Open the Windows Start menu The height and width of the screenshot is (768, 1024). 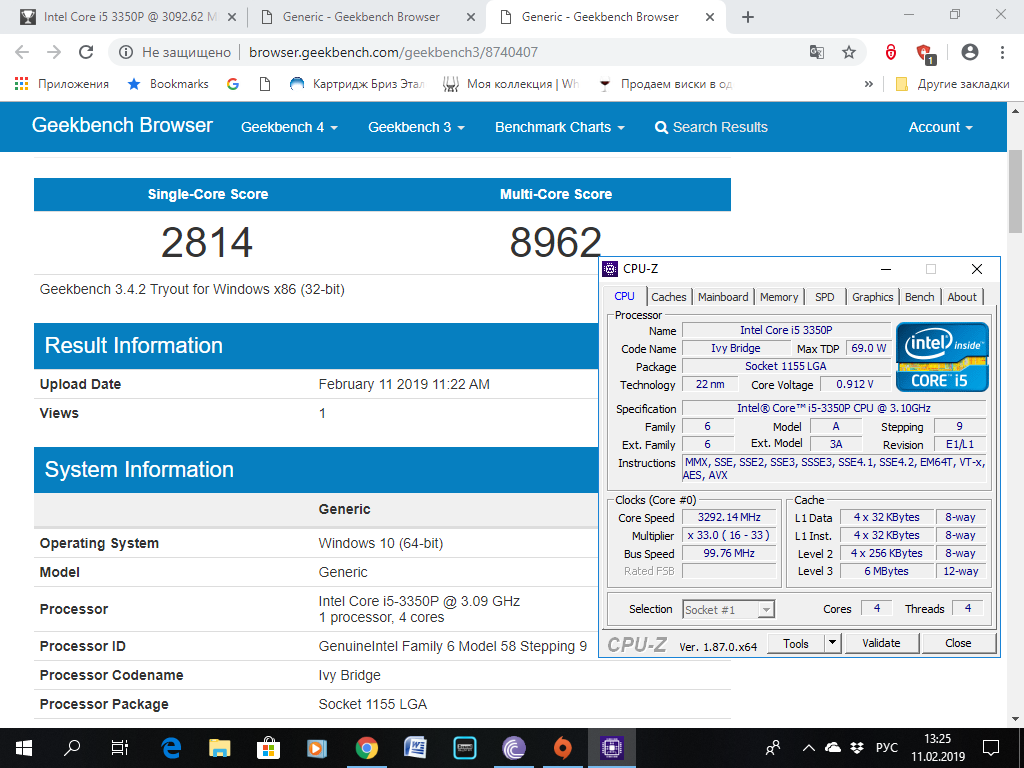(x=24, y=748)
